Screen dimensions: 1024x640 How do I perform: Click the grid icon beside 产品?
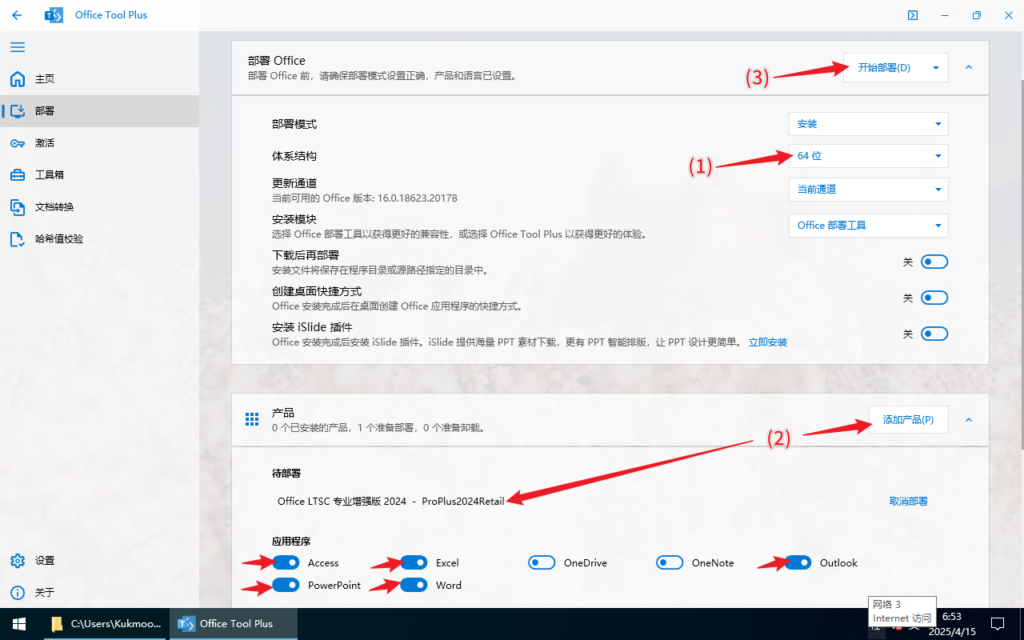[252, 419]
